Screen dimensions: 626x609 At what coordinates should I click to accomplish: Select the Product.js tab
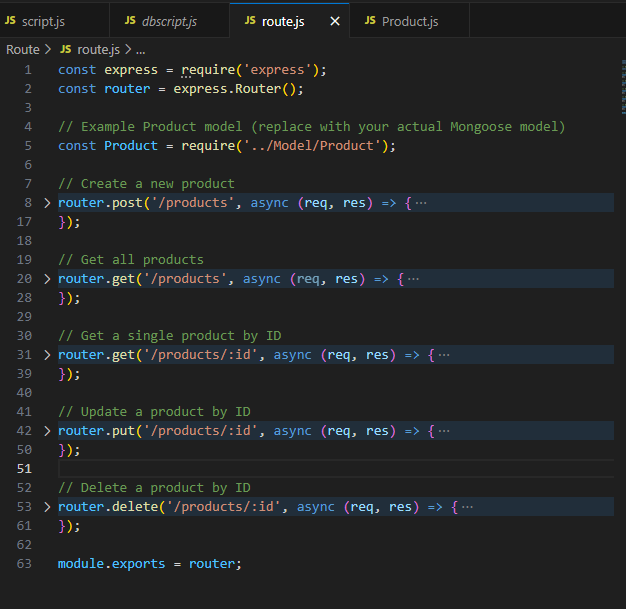pyautogui.click(x=409, y=21)
